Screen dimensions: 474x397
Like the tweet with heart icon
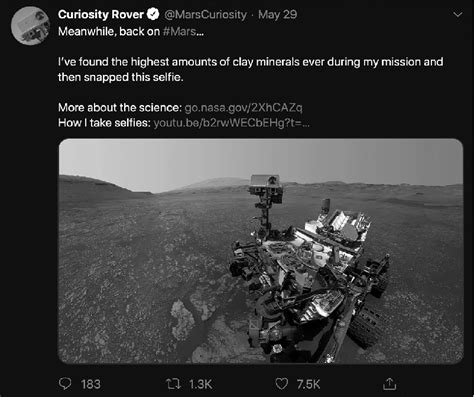pyautogui.click(x=281, y=384)
